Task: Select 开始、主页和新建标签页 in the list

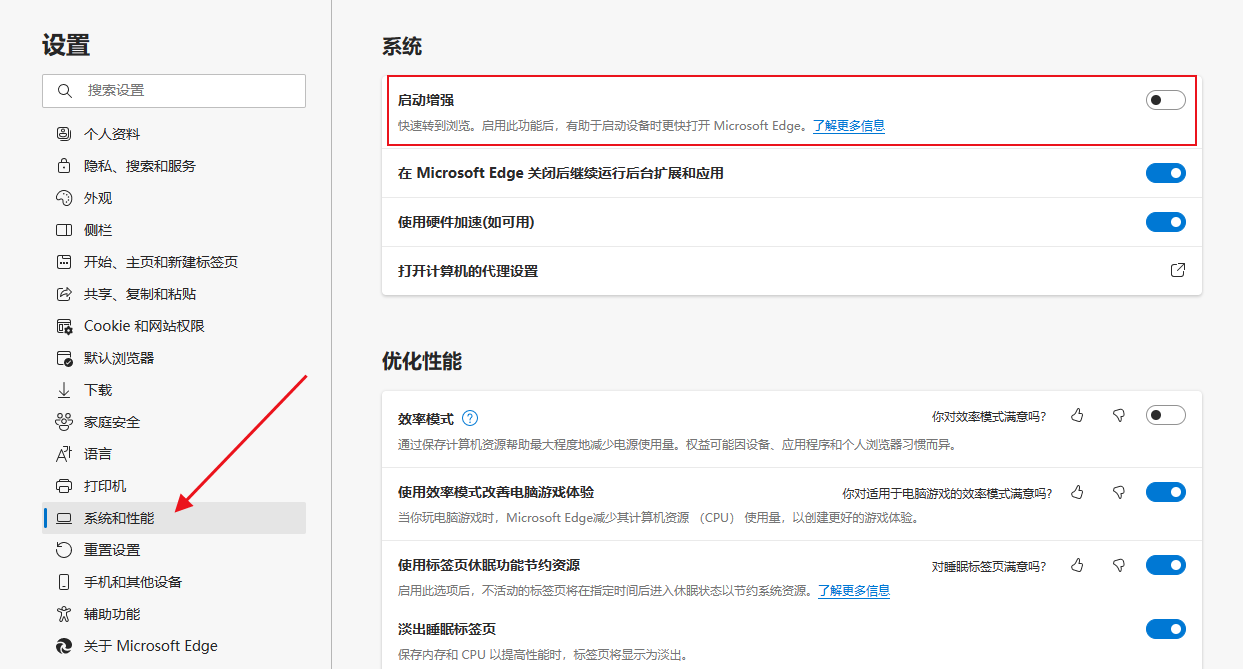Action: pos(174,262)
